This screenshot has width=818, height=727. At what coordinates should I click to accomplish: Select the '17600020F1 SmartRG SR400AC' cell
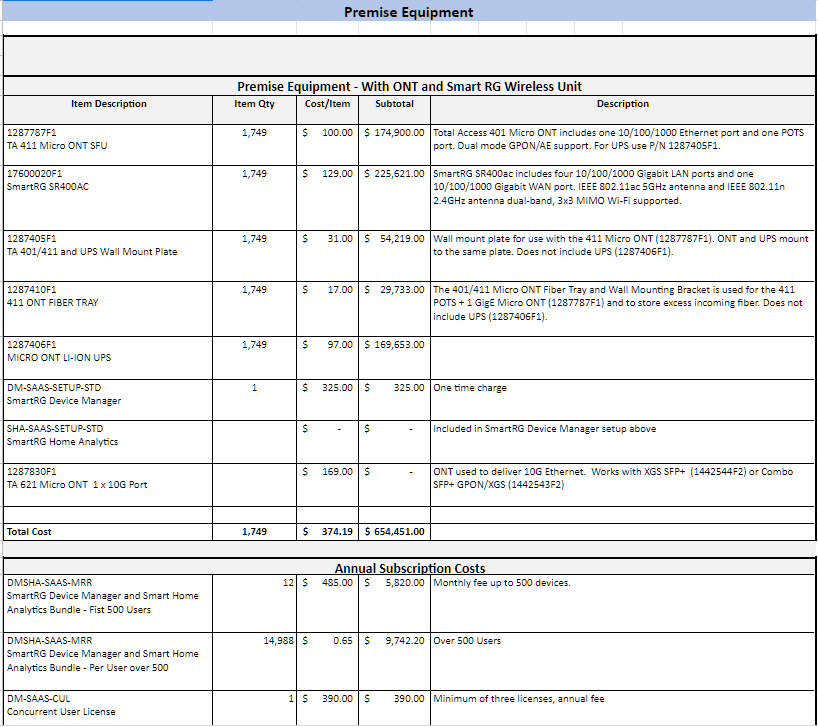coord(108,198)
